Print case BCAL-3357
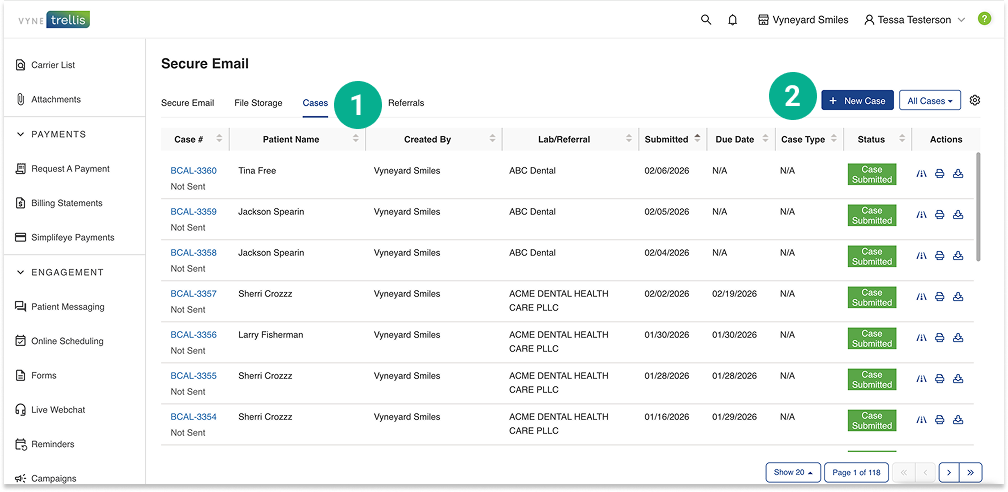1008x492 pixels. 939,297
